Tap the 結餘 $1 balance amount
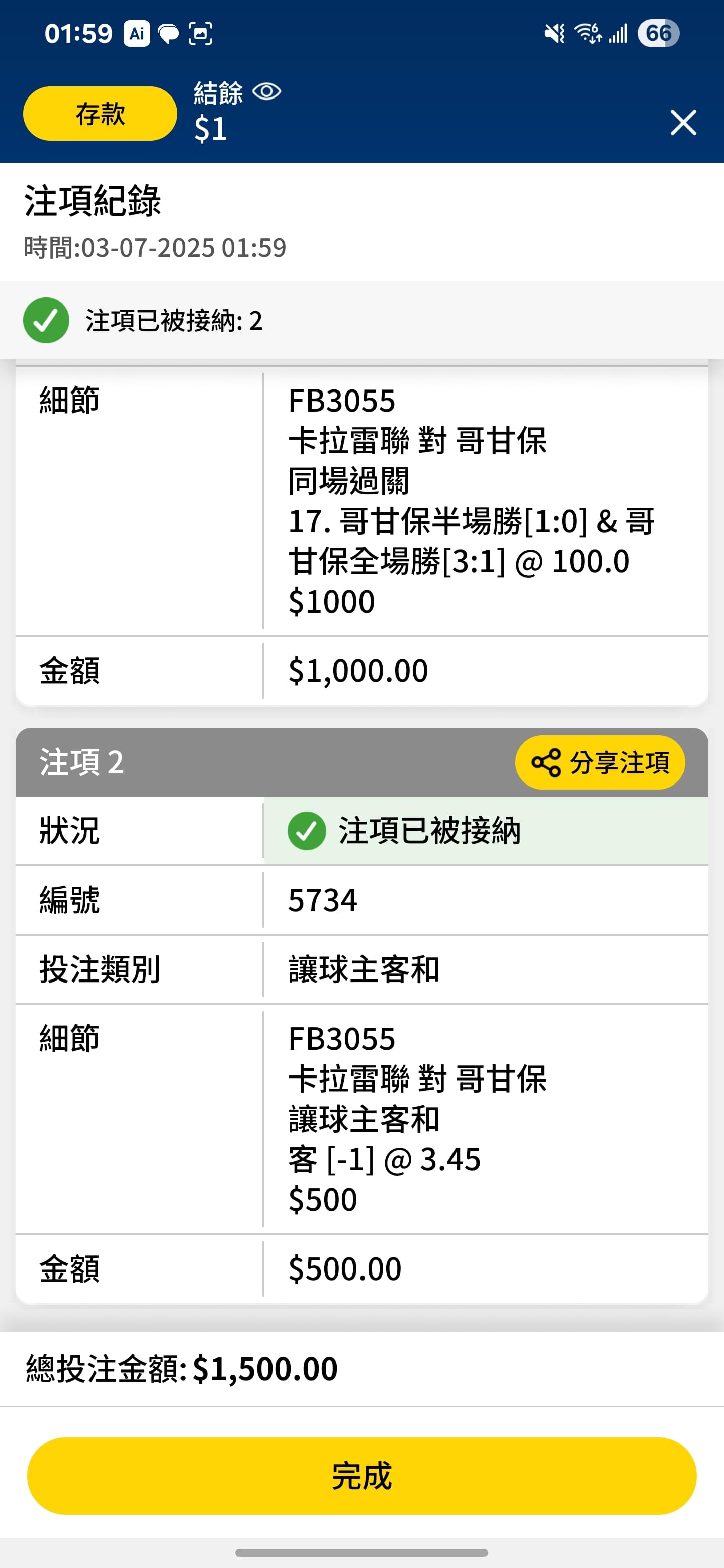 point(211,129)
